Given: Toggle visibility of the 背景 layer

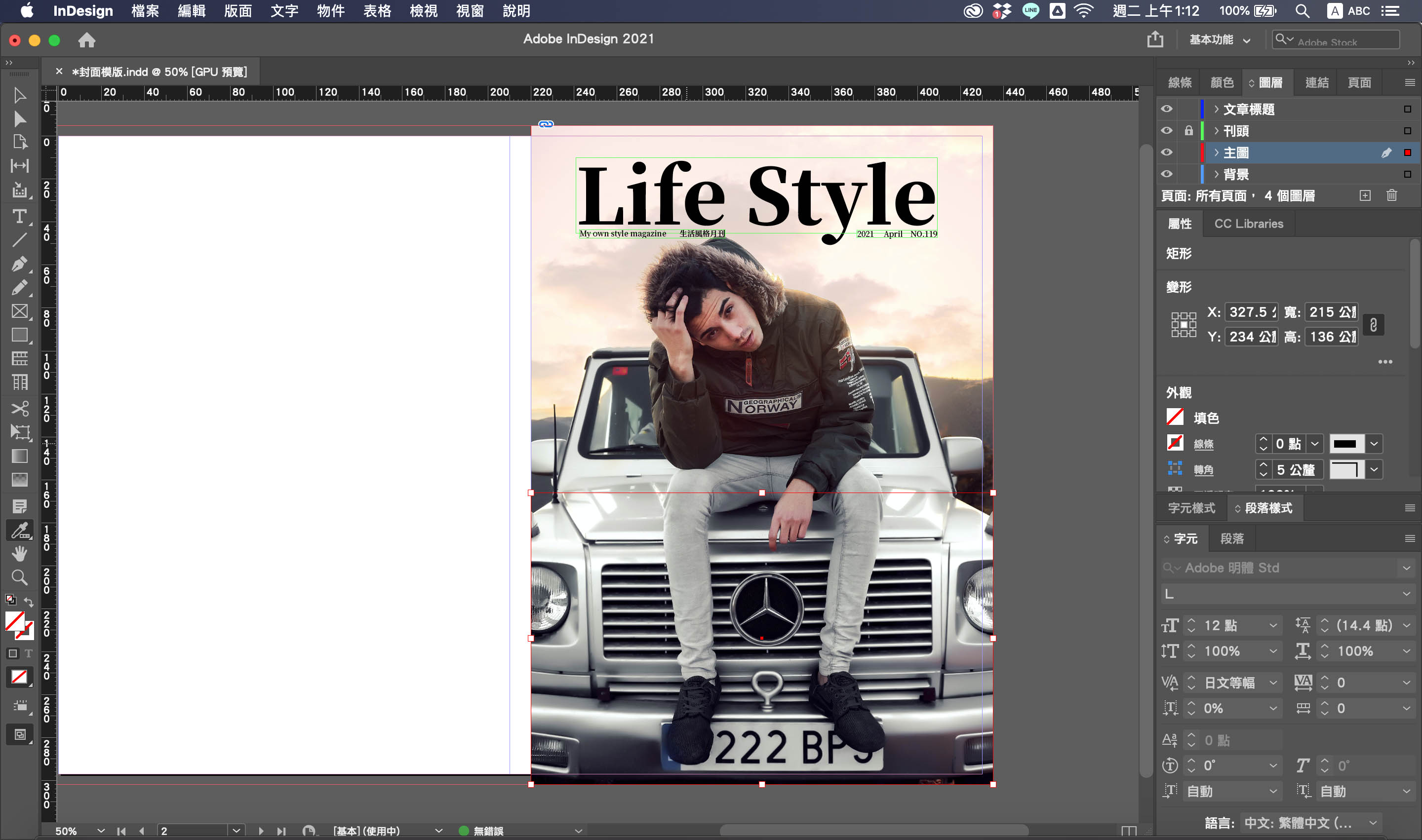Looking at the screenshot, I should click(1167, 174).
